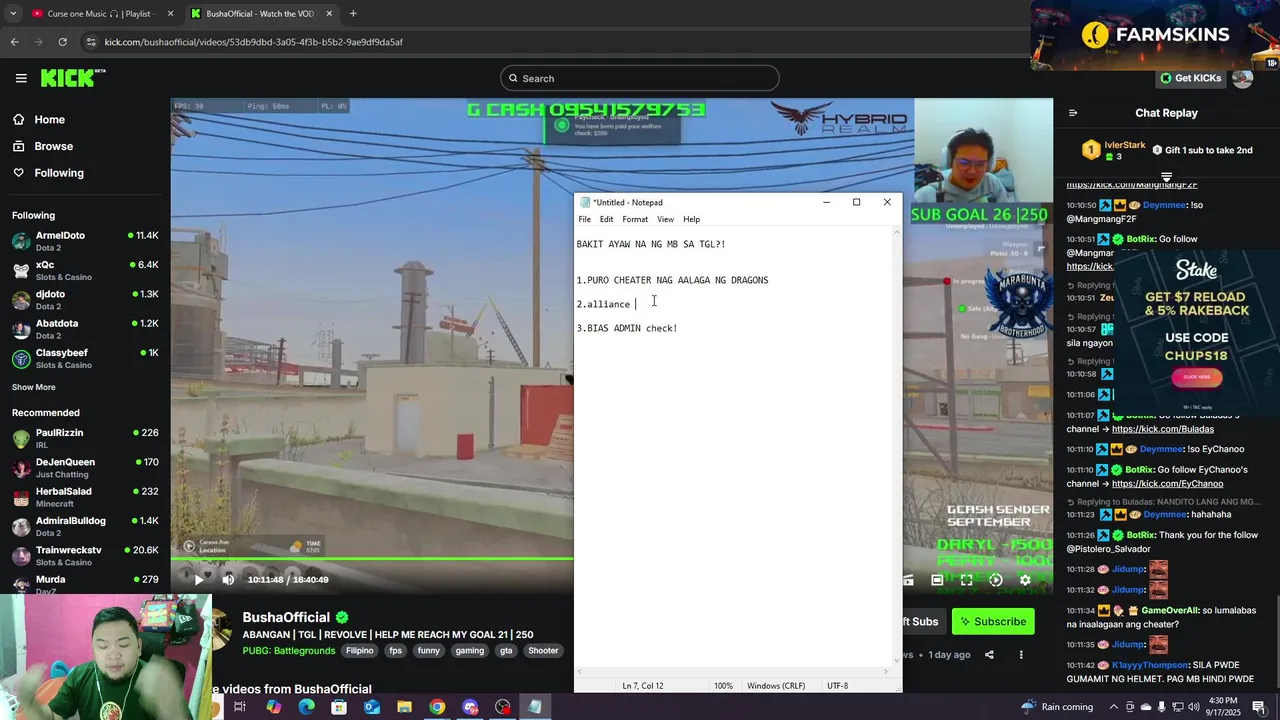Click the browser address bar URL
The height and width of the screenshot is (720, 1280).
(254, 42)
